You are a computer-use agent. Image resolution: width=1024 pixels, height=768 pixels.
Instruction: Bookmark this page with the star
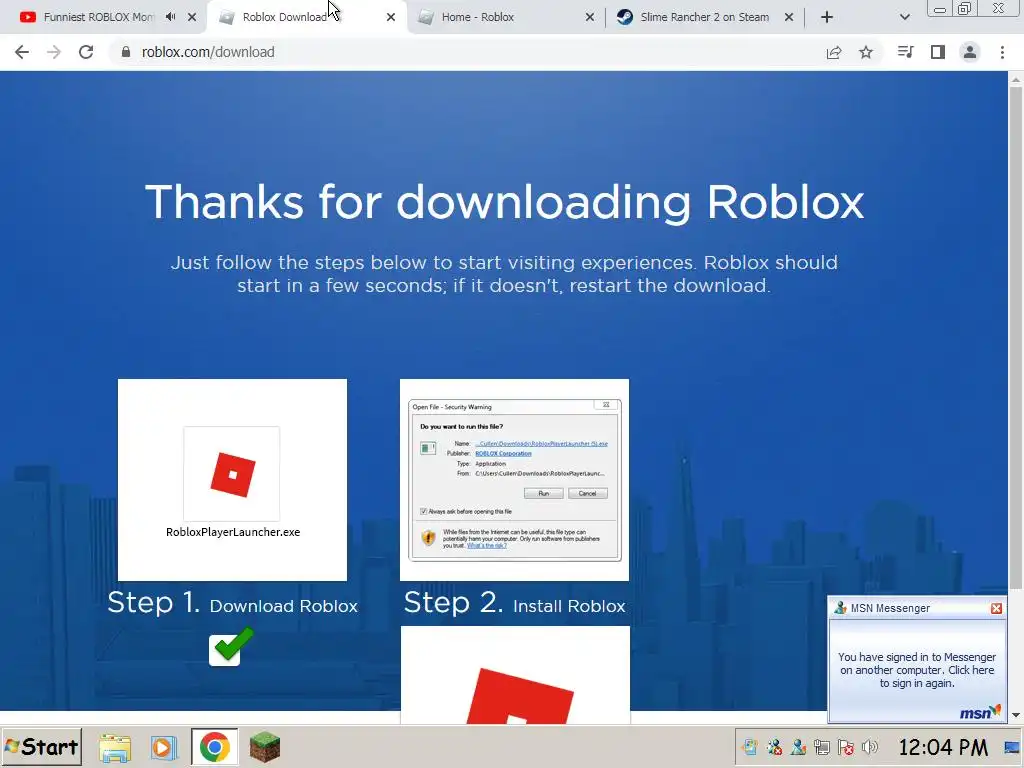pos(866,52)
